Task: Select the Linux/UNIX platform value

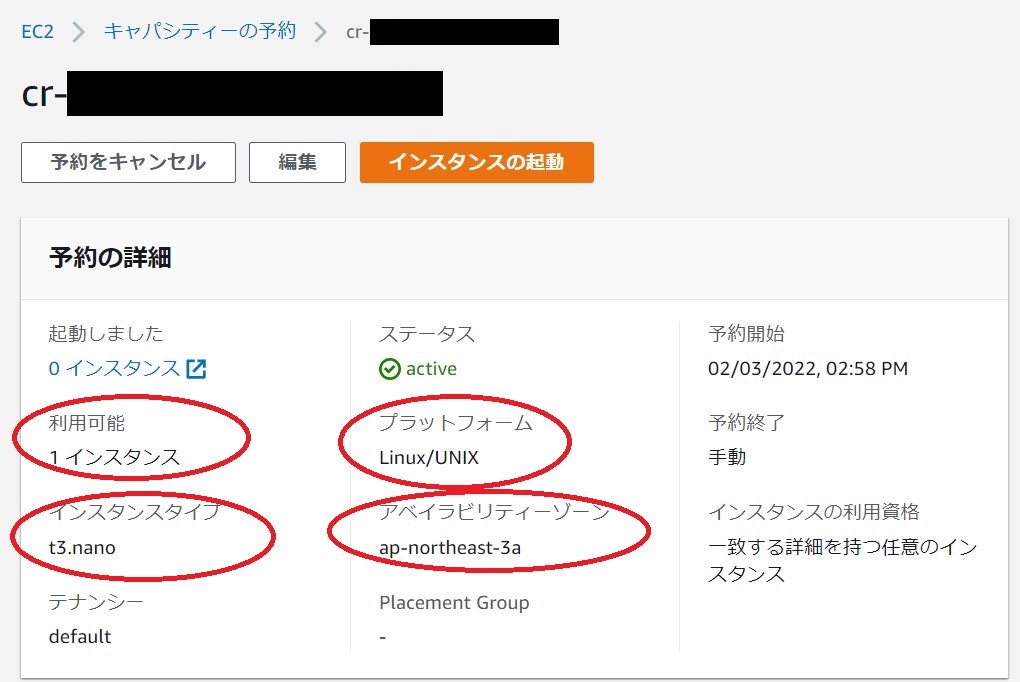Action: click(x=429, y=457)
